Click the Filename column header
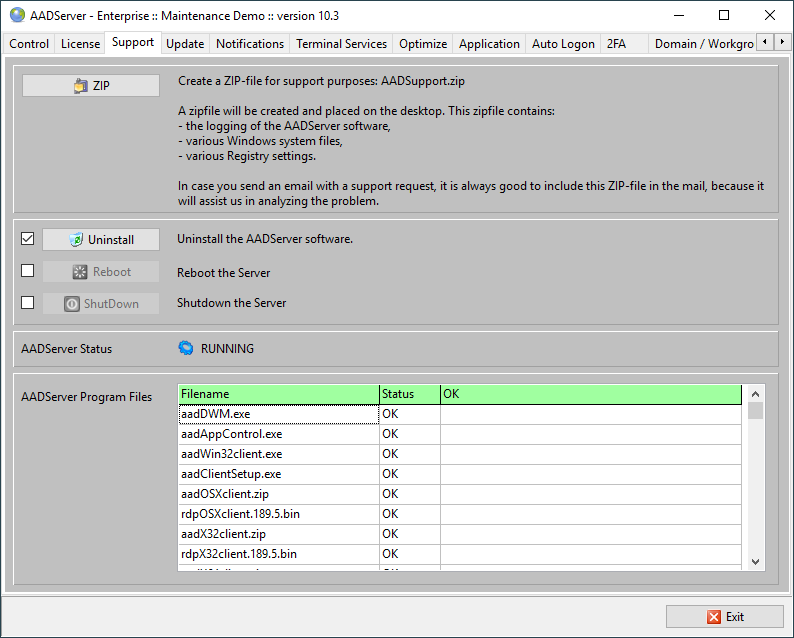 click(x=278, y=394)
